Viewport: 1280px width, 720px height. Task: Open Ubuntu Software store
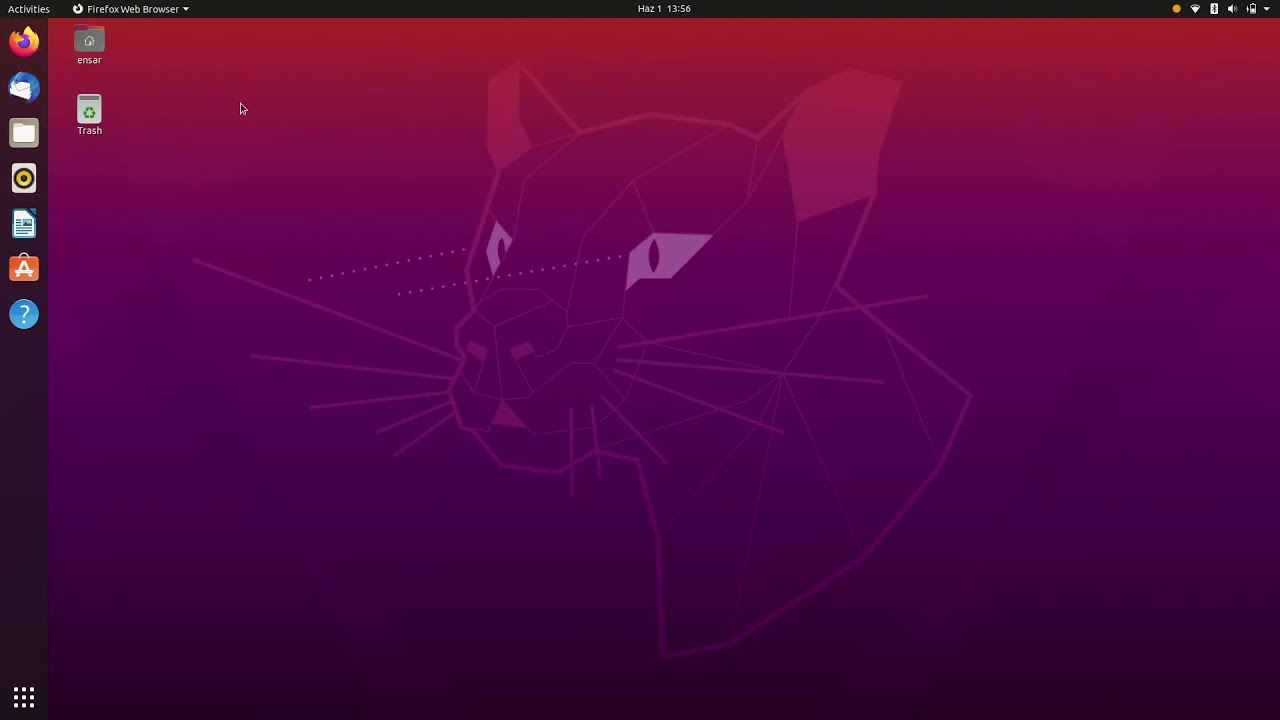click(x=24, y=269)
